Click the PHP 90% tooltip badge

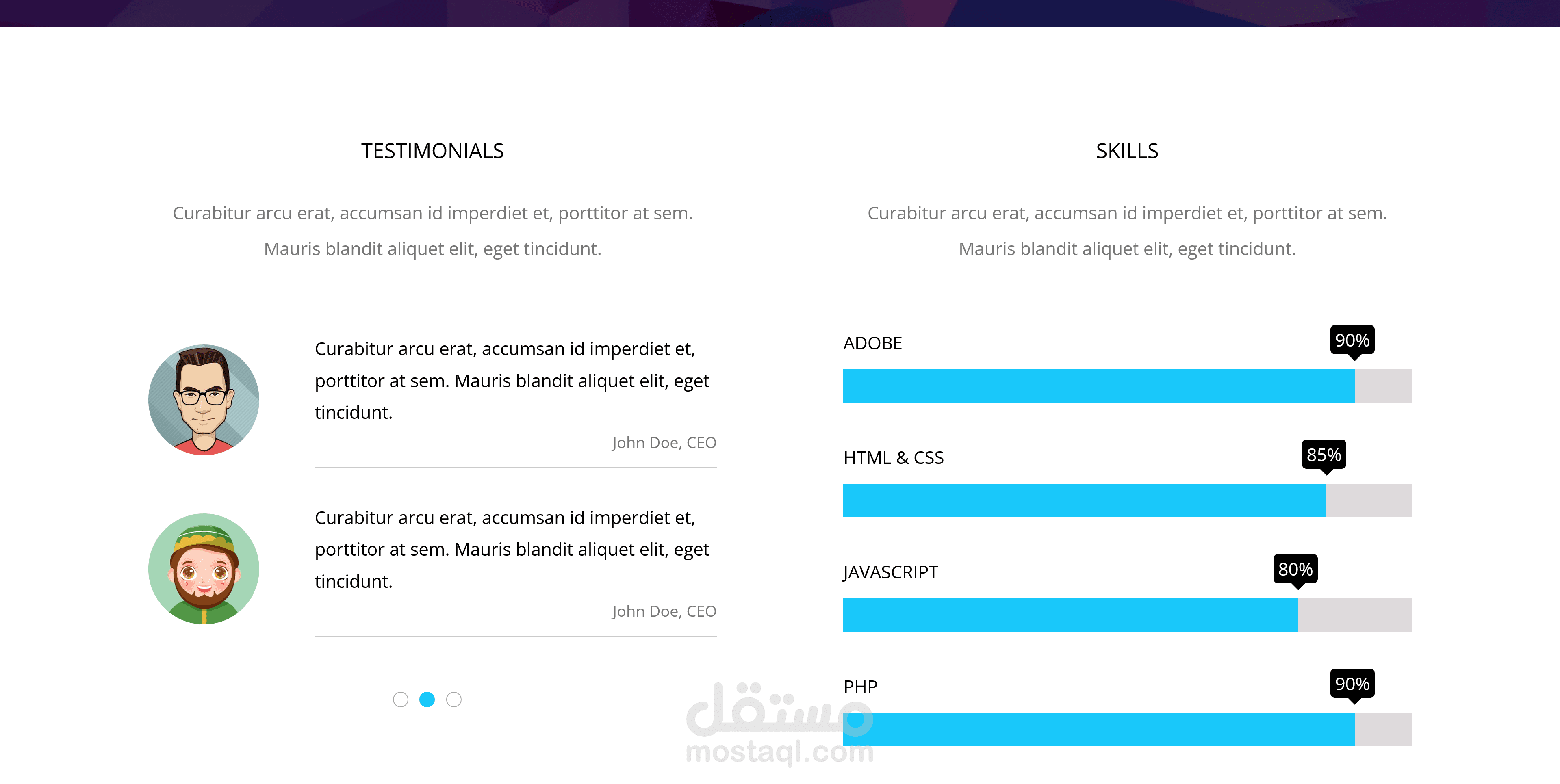(1352, 684)
